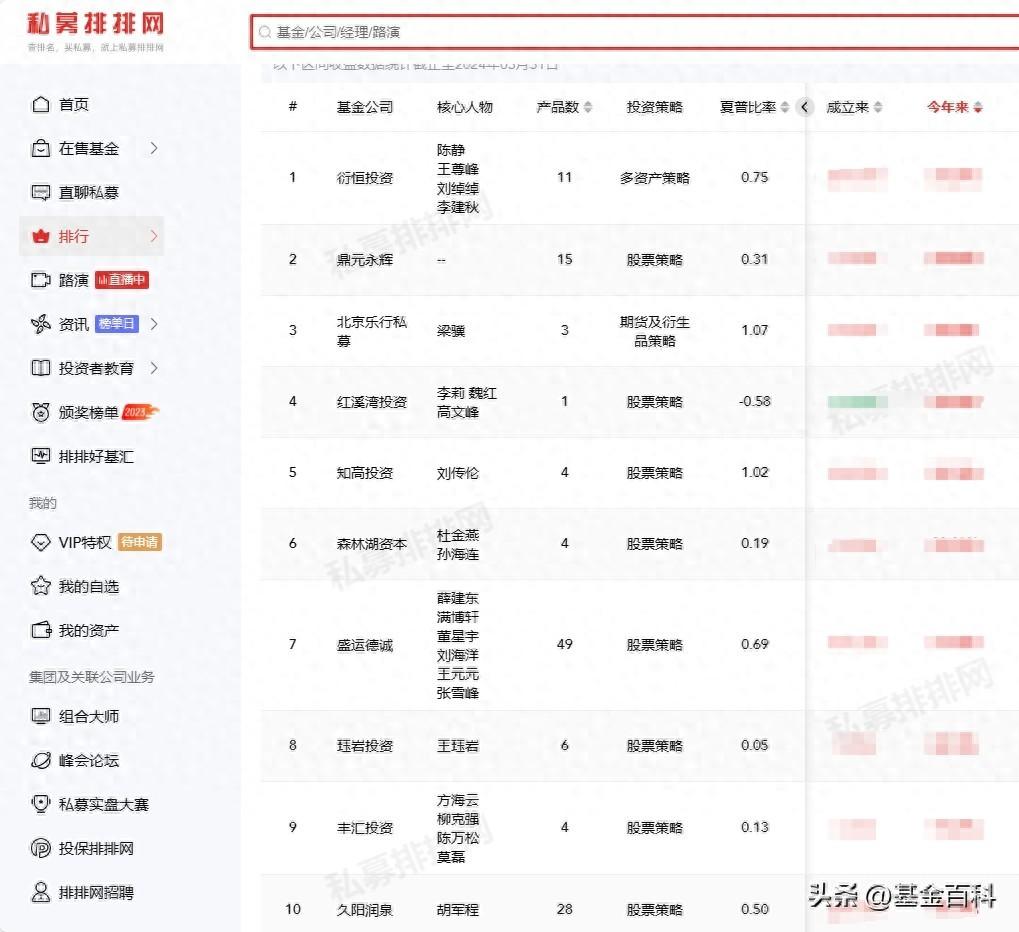The height and width of the screenshot is (932, 1019).
Task: Click the 投资者教育 book icon
Action: tap(40, 368)
